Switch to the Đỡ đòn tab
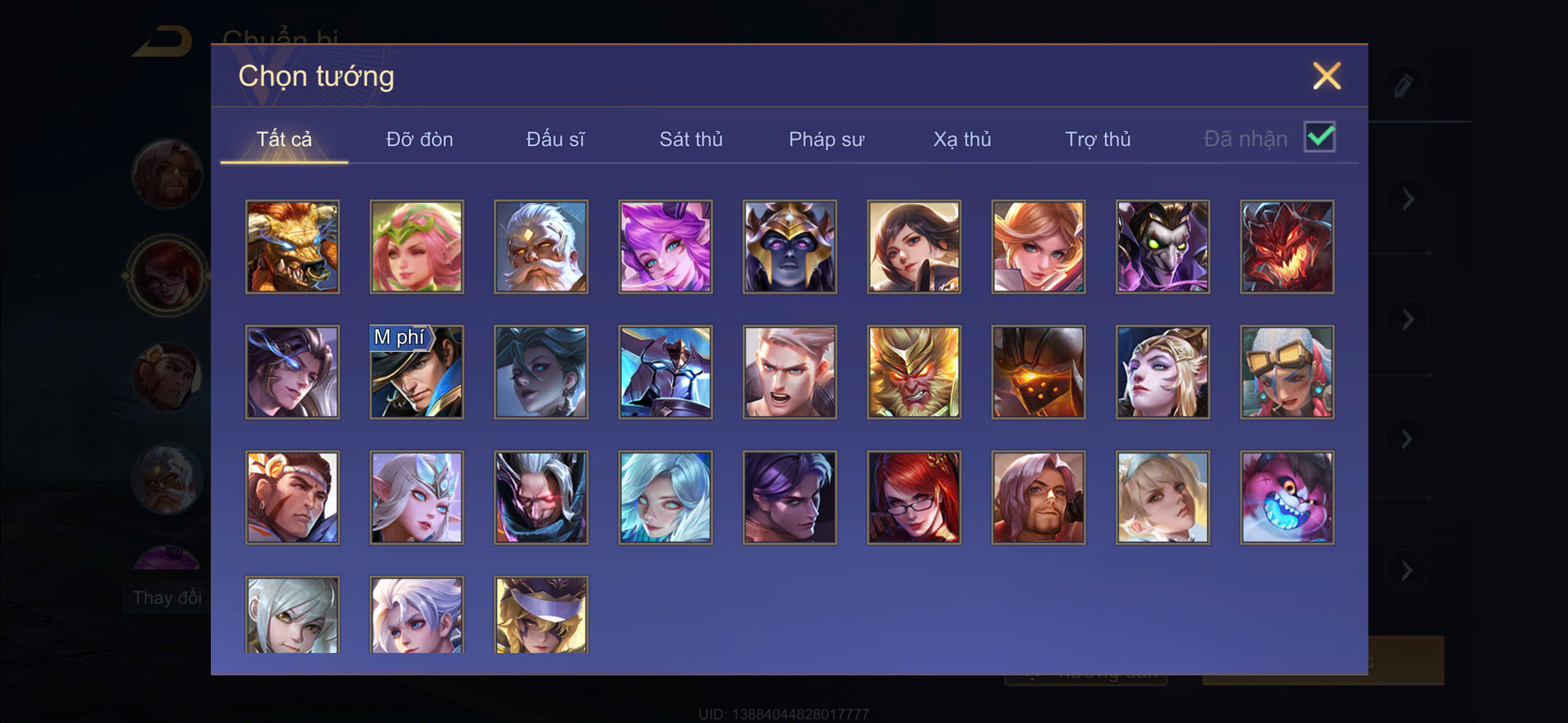 click(x=419, y=140)
